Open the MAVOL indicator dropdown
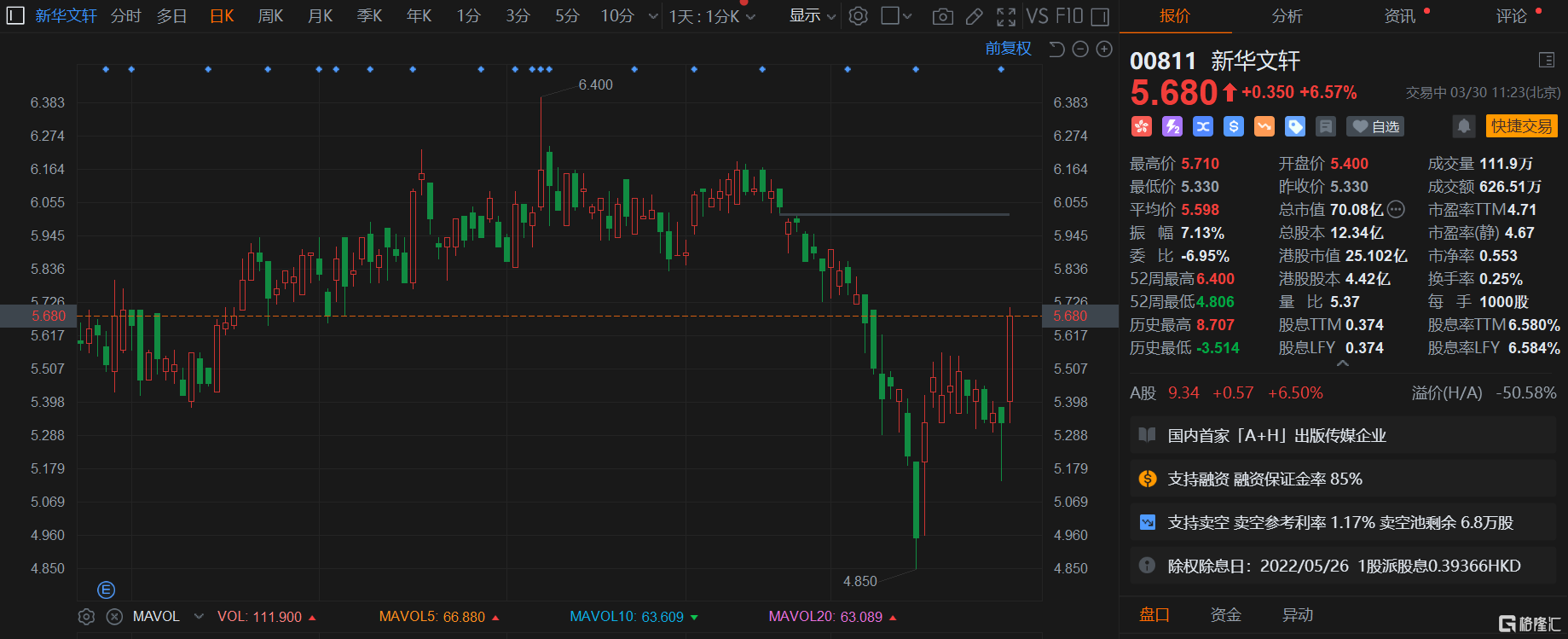This screenshot has width=1568, height=639. (199, 616)
